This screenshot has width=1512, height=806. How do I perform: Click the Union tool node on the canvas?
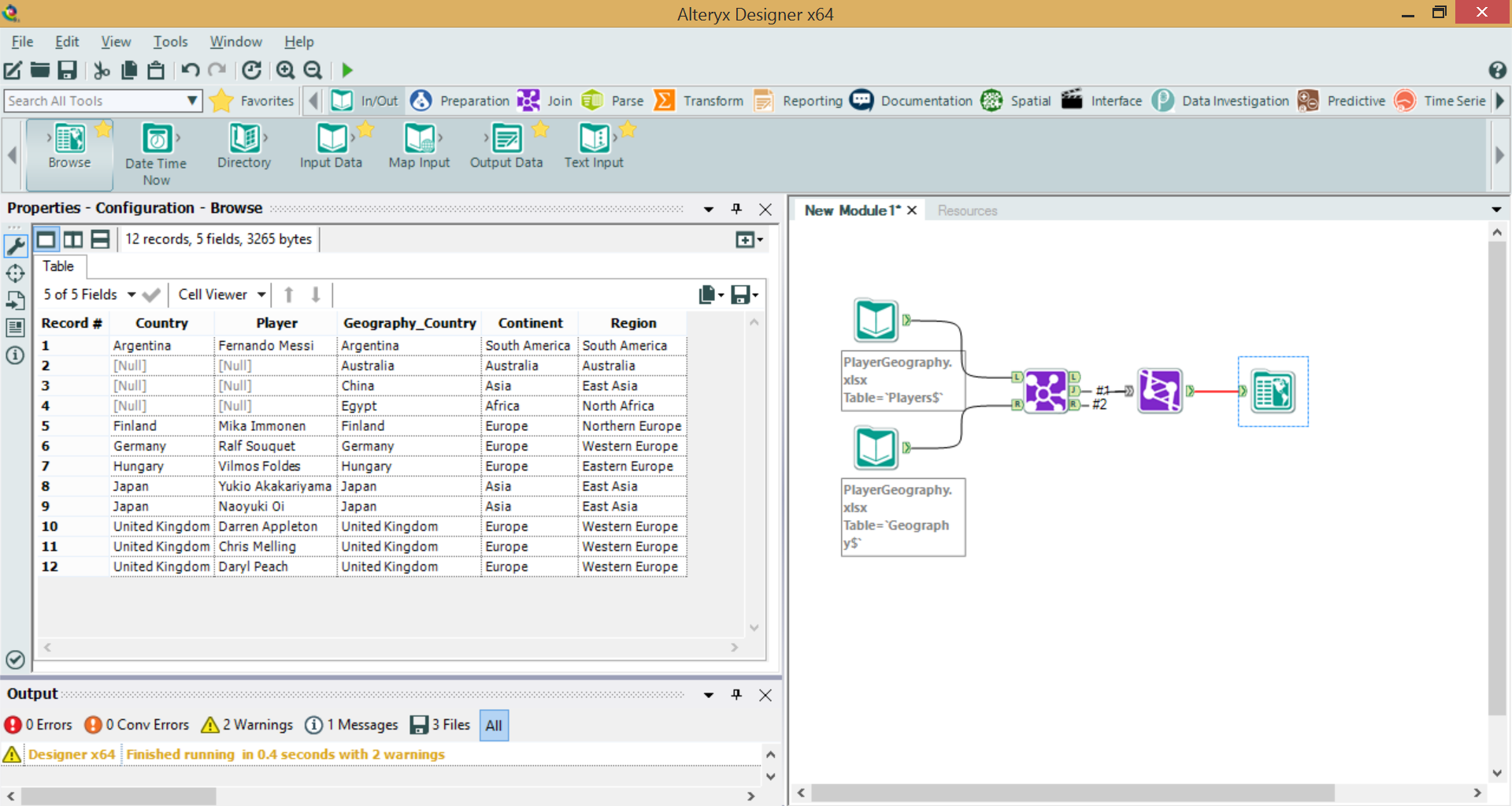1160,390
